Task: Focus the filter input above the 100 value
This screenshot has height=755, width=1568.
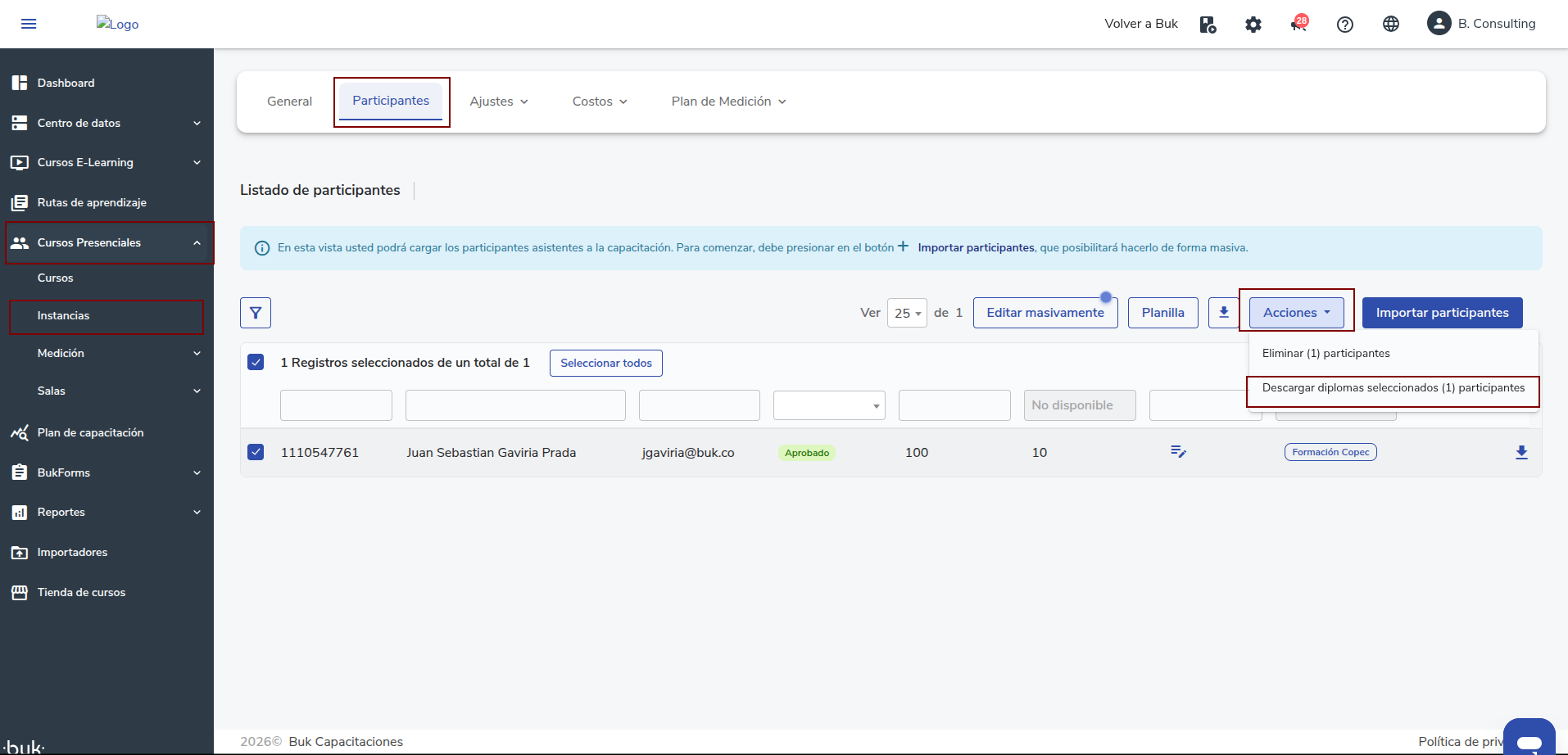Action: [954, 405]
